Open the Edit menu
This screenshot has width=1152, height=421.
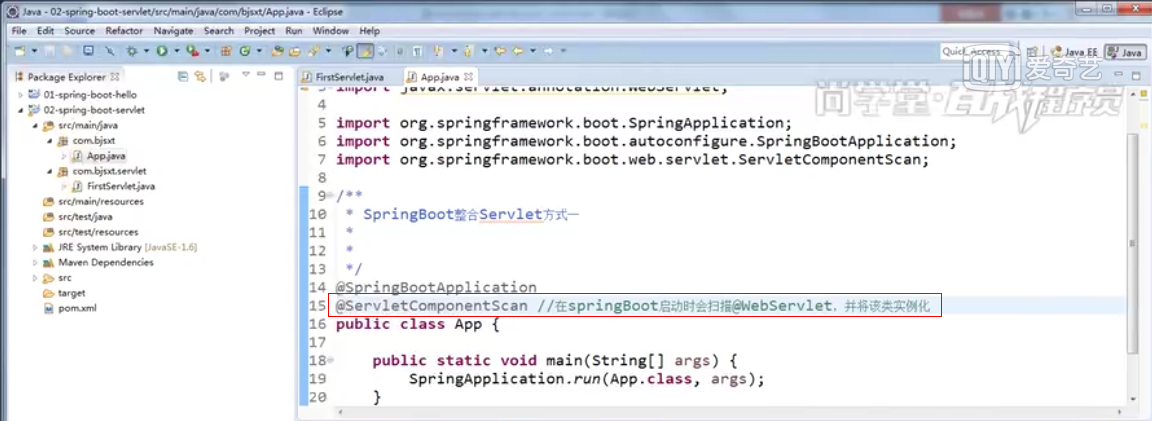(46, 31)
